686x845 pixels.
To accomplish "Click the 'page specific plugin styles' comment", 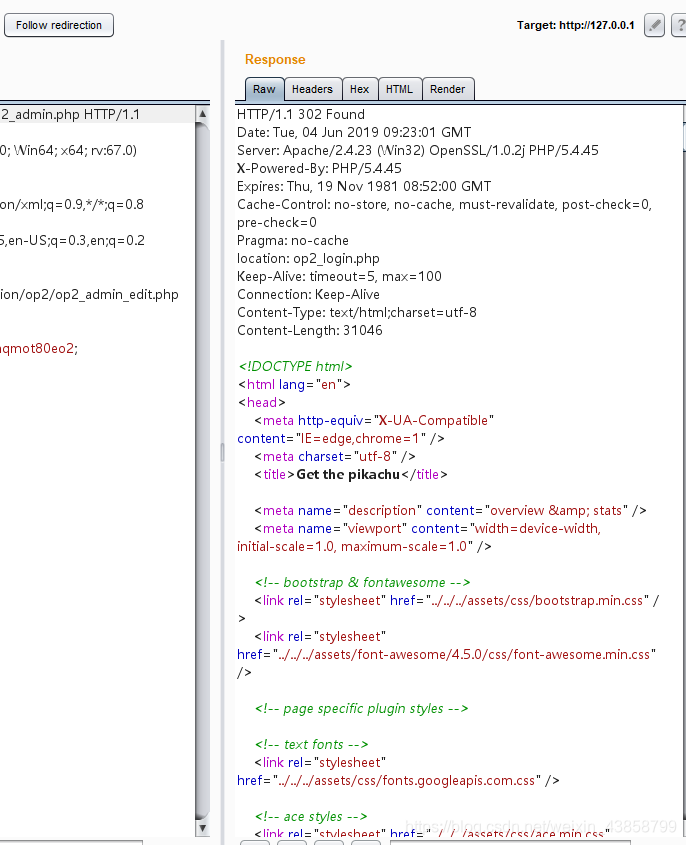I will (x=361, y=709).
